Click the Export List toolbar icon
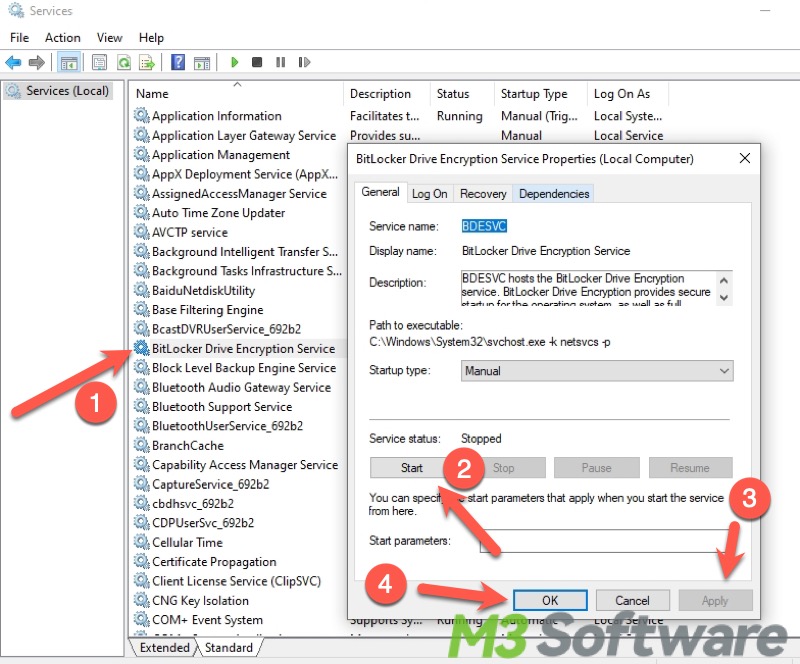Screen dimensions: 800x664 147,63
